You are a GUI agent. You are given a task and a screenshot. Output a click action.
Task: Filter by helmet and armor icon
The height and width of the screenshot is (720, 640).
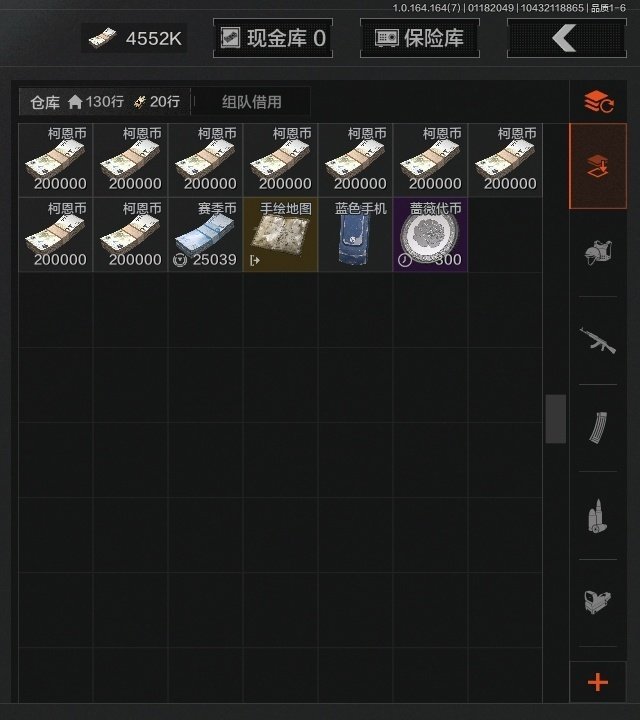tap(598, 253)
